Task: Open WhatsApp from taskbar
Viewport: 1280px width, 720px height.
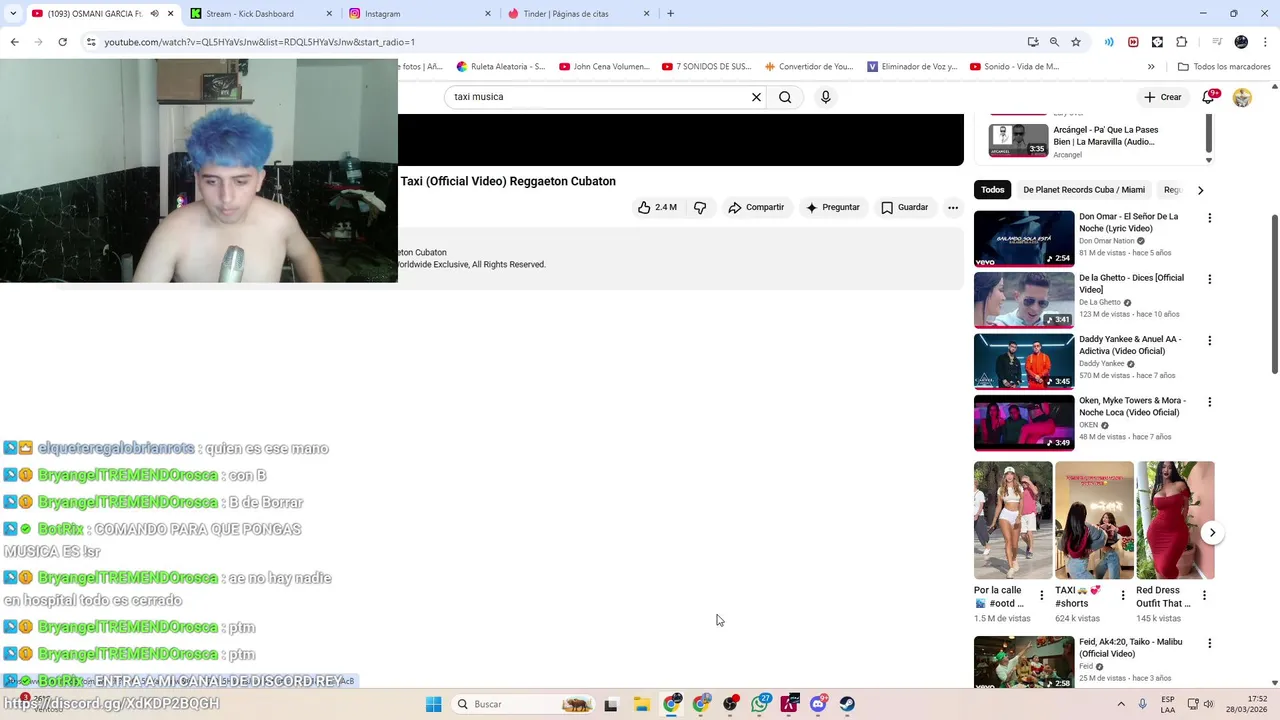Action: [761, 704]
